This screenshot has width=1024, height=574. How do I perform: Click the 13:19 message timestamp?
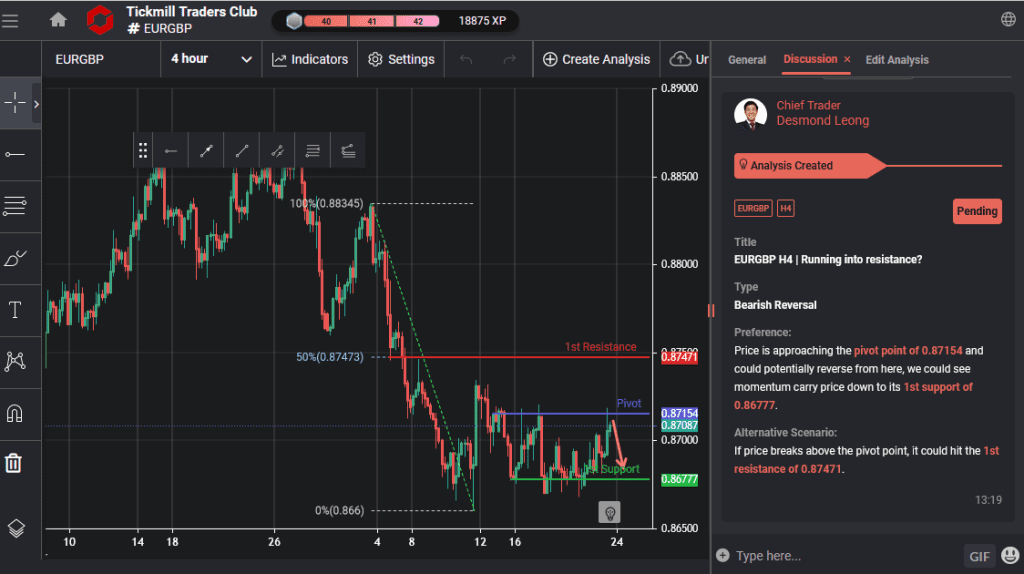988,500
